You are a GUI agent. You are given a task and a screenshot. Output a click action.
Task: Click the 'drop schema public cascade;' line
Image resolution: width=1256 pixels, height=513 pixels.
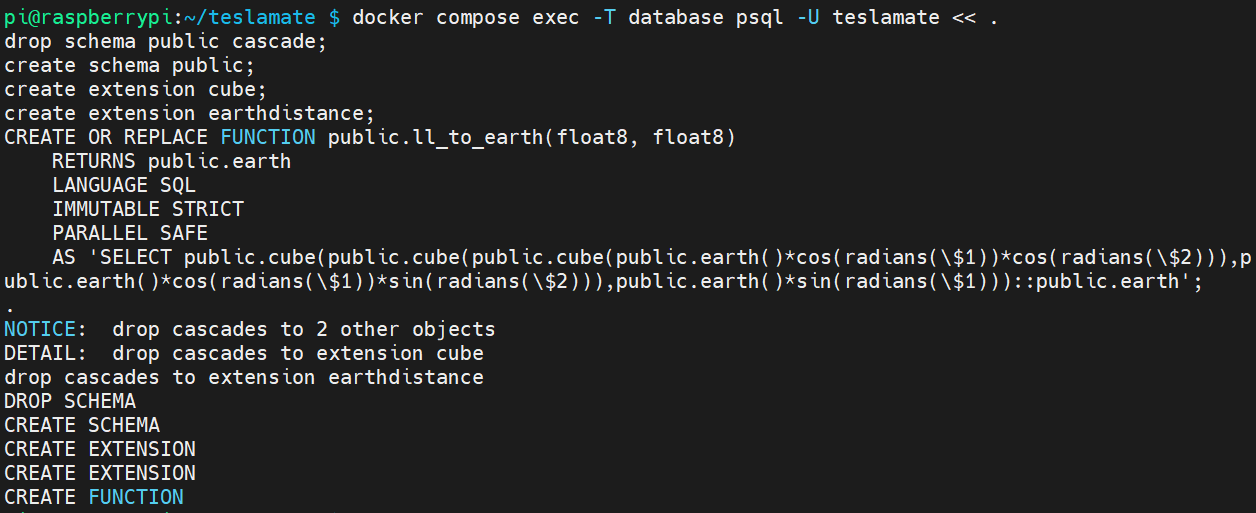(165, 41)
